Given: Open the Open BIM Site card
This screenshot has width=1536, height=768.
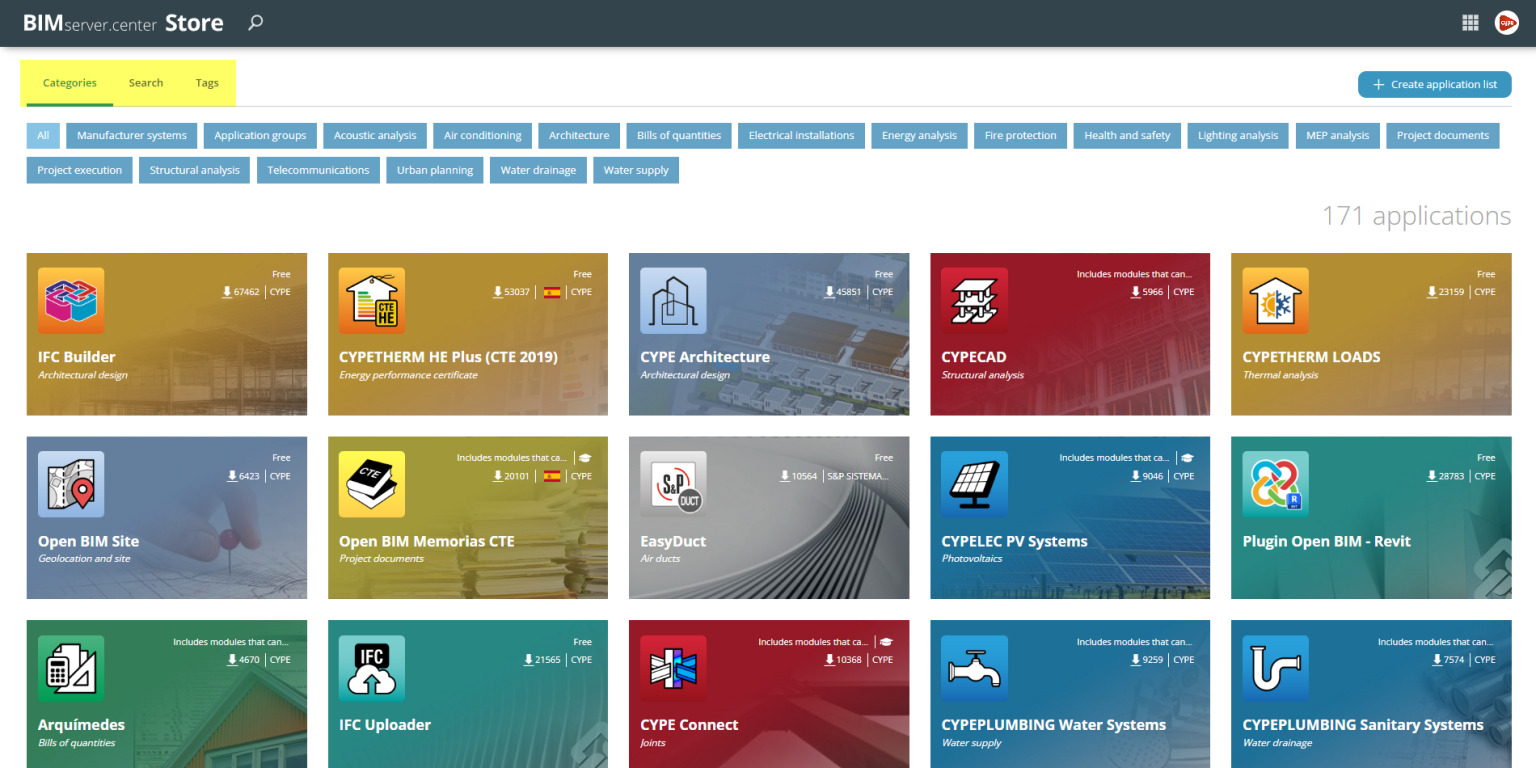Looking at the screenshot, I should [x=166, y=518].
